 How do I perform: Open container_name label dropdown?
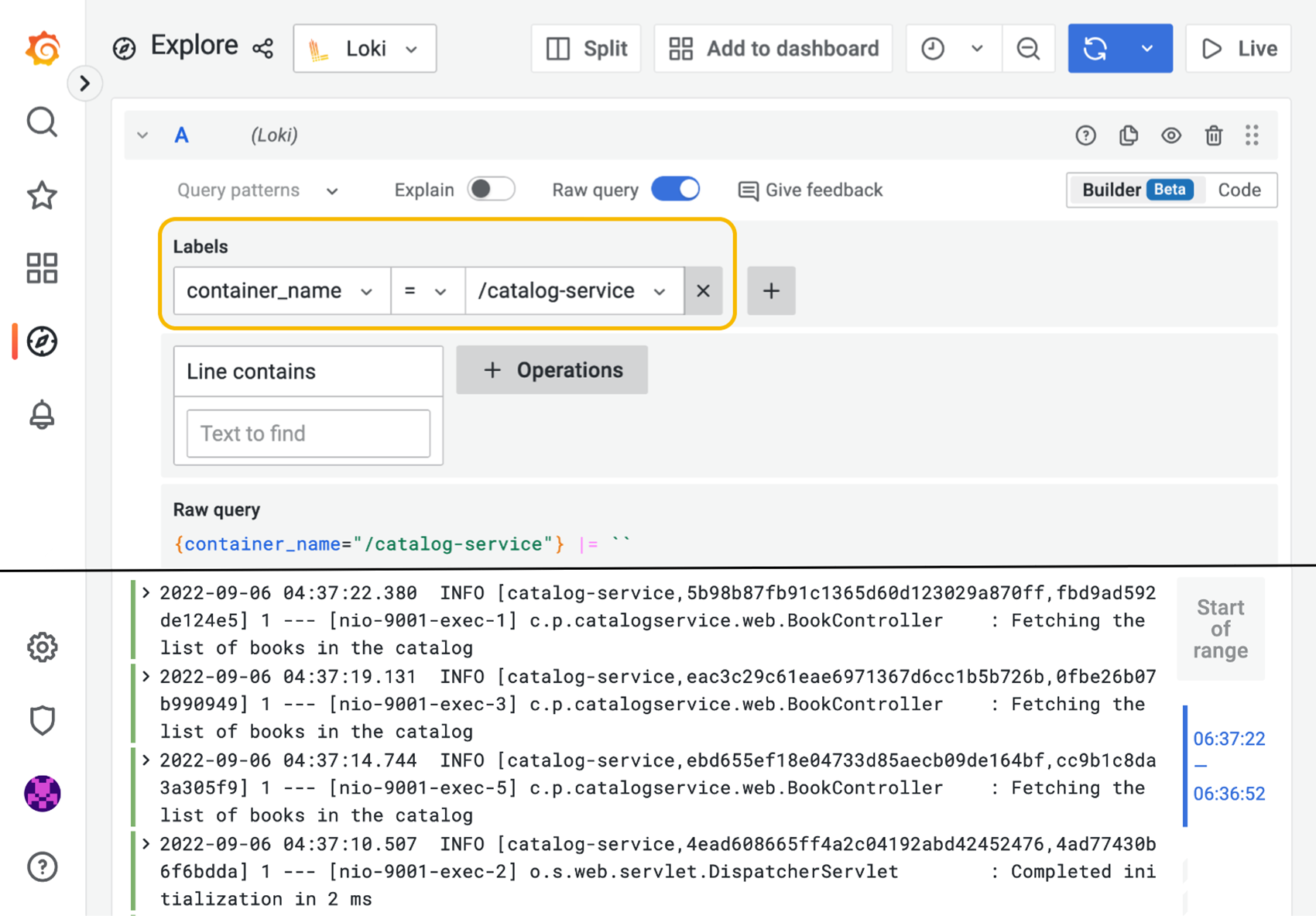coord(282,291)
